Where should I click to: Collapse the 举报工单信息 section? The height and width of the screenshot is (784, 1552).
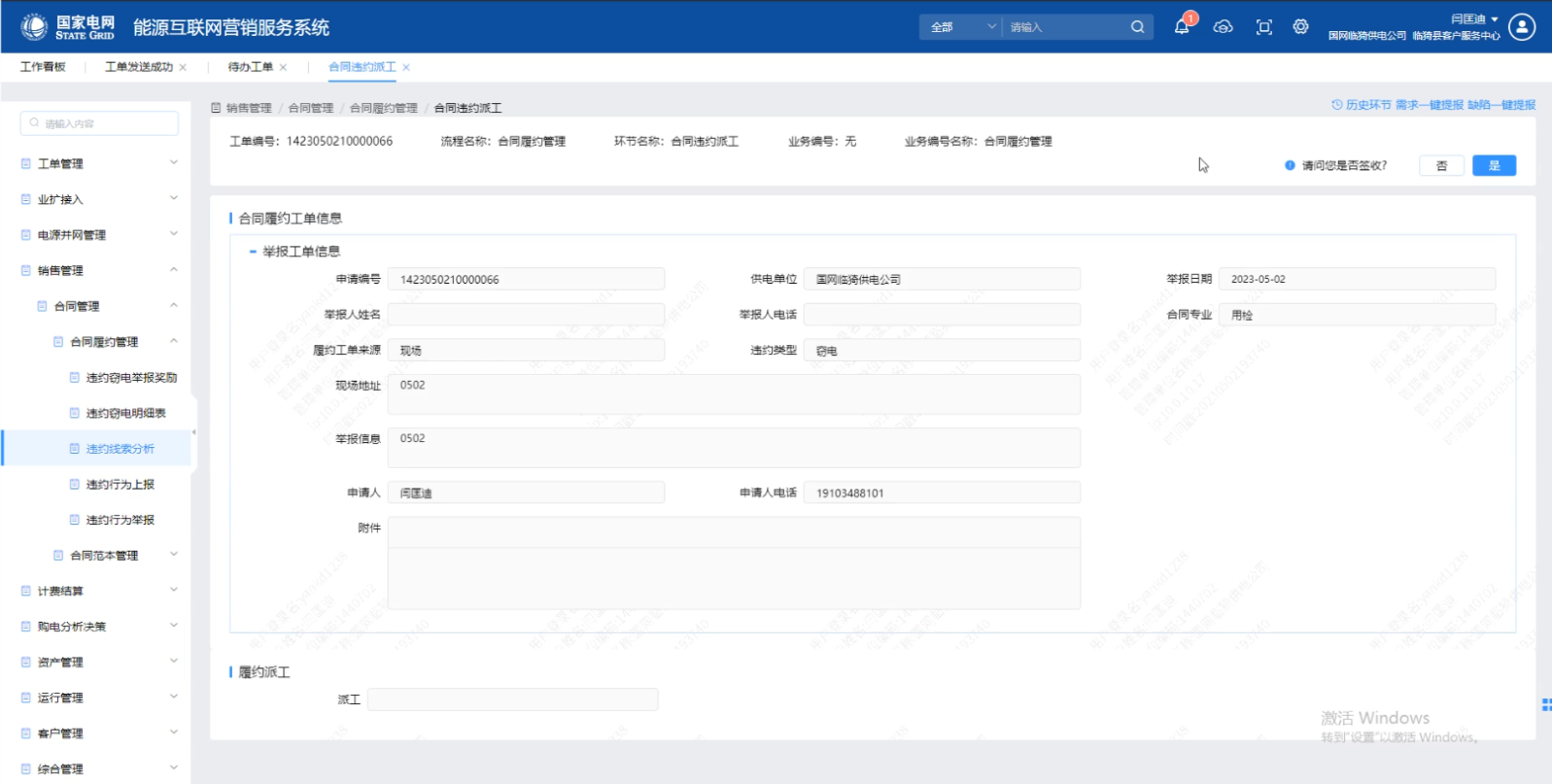(x=254, y=252)
